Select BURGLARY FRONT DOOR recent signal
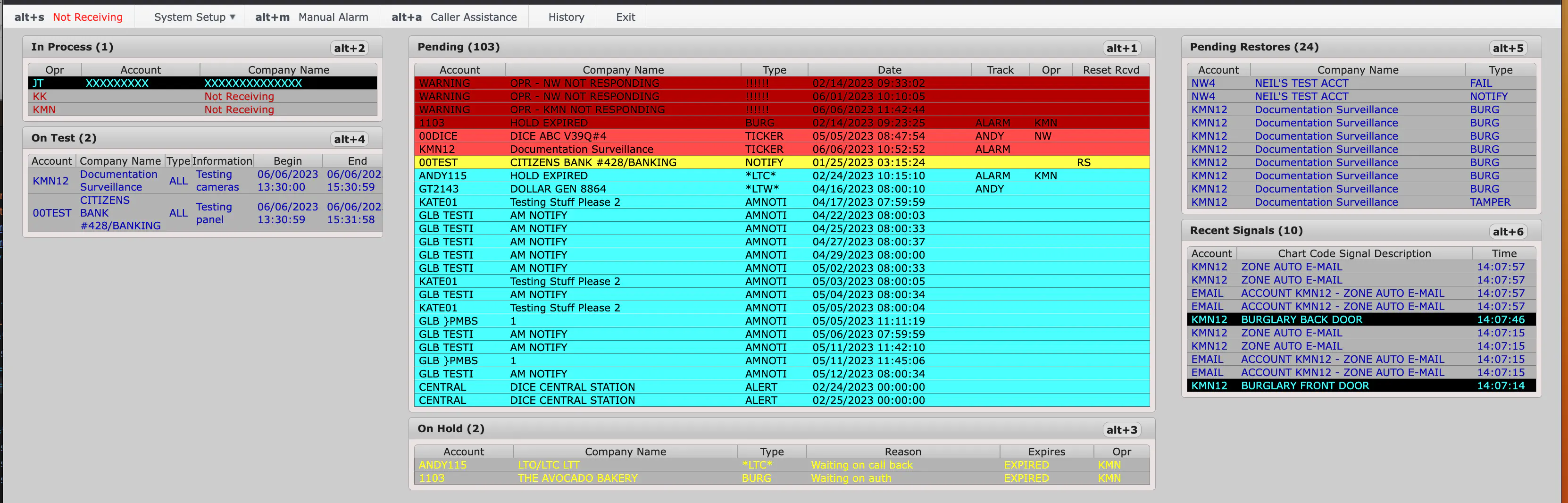The width and height of the screenshot is (1568, 503). (1361, 386)
